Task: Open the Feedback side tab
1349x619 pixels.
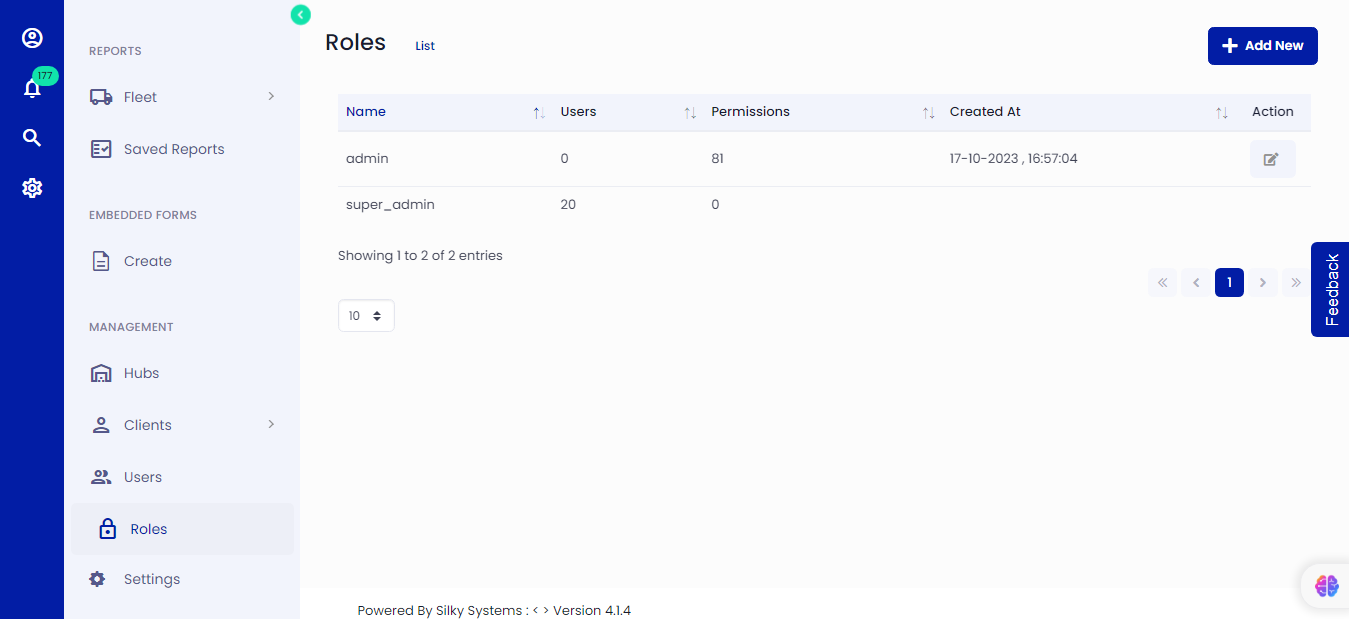Action: (x=1331, y=289)
